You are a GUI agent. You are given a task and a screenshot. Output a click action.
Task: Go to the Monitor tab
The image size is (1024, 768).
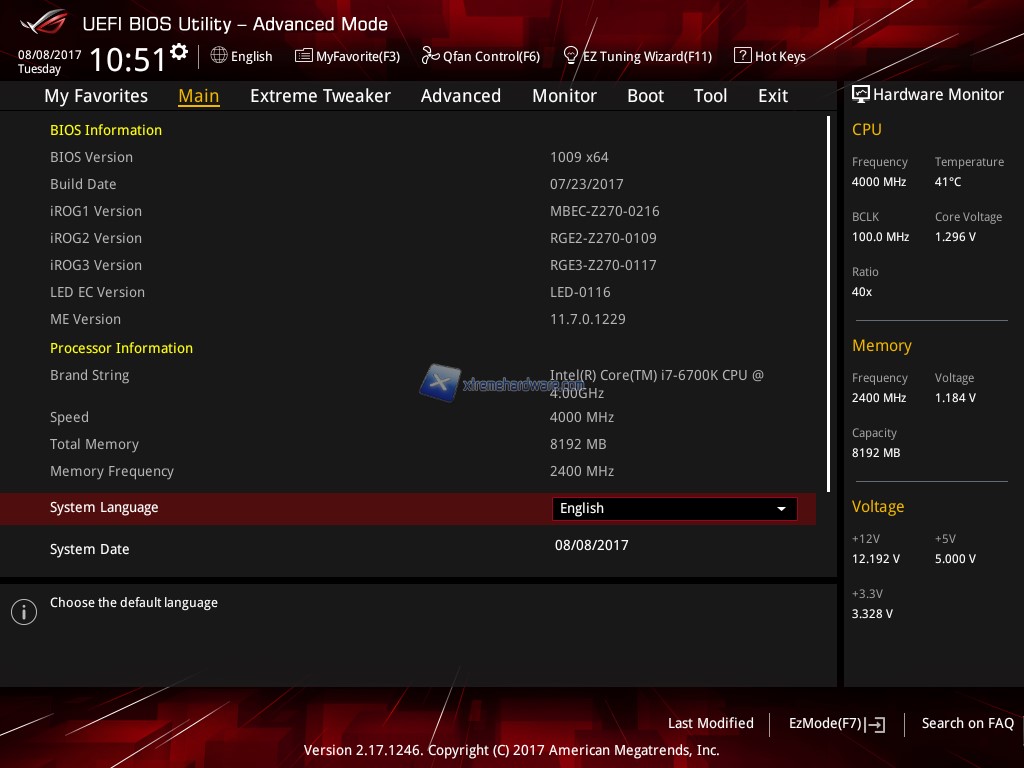coord(564,96)
